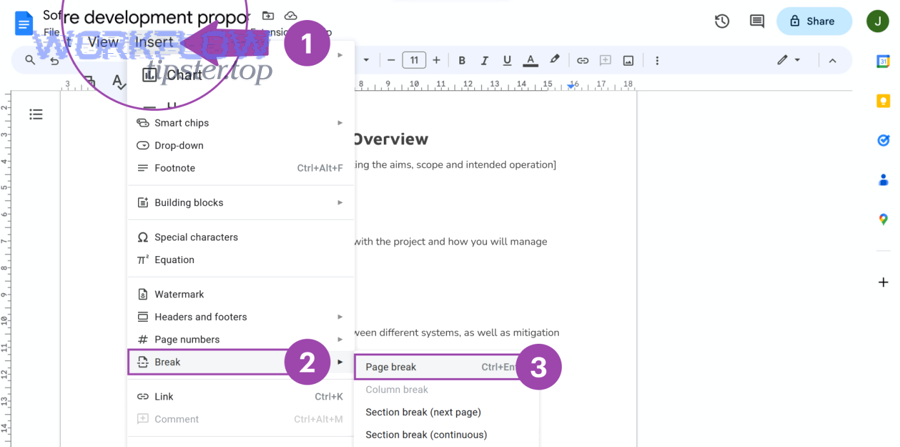
Task: Click the spellcheck icon in toolbar
Action: [x=119, y=82]
